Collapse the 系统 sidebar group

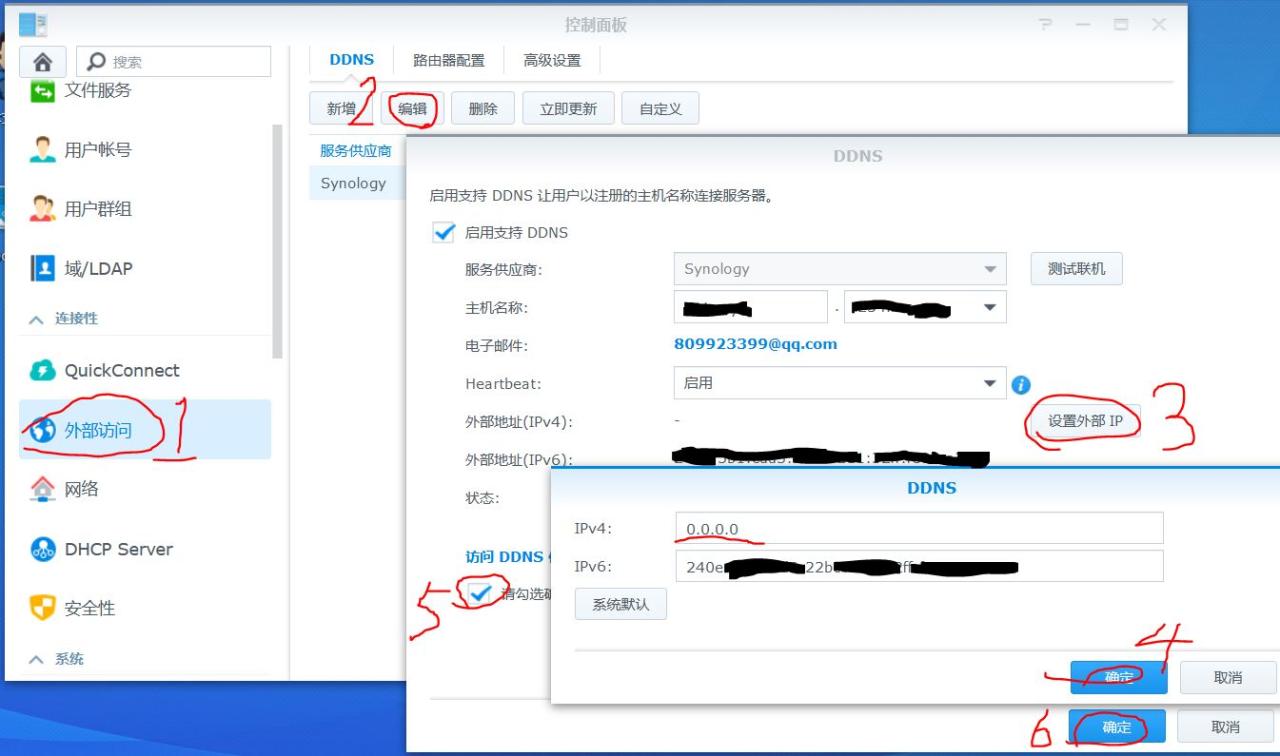pos(36,659)
